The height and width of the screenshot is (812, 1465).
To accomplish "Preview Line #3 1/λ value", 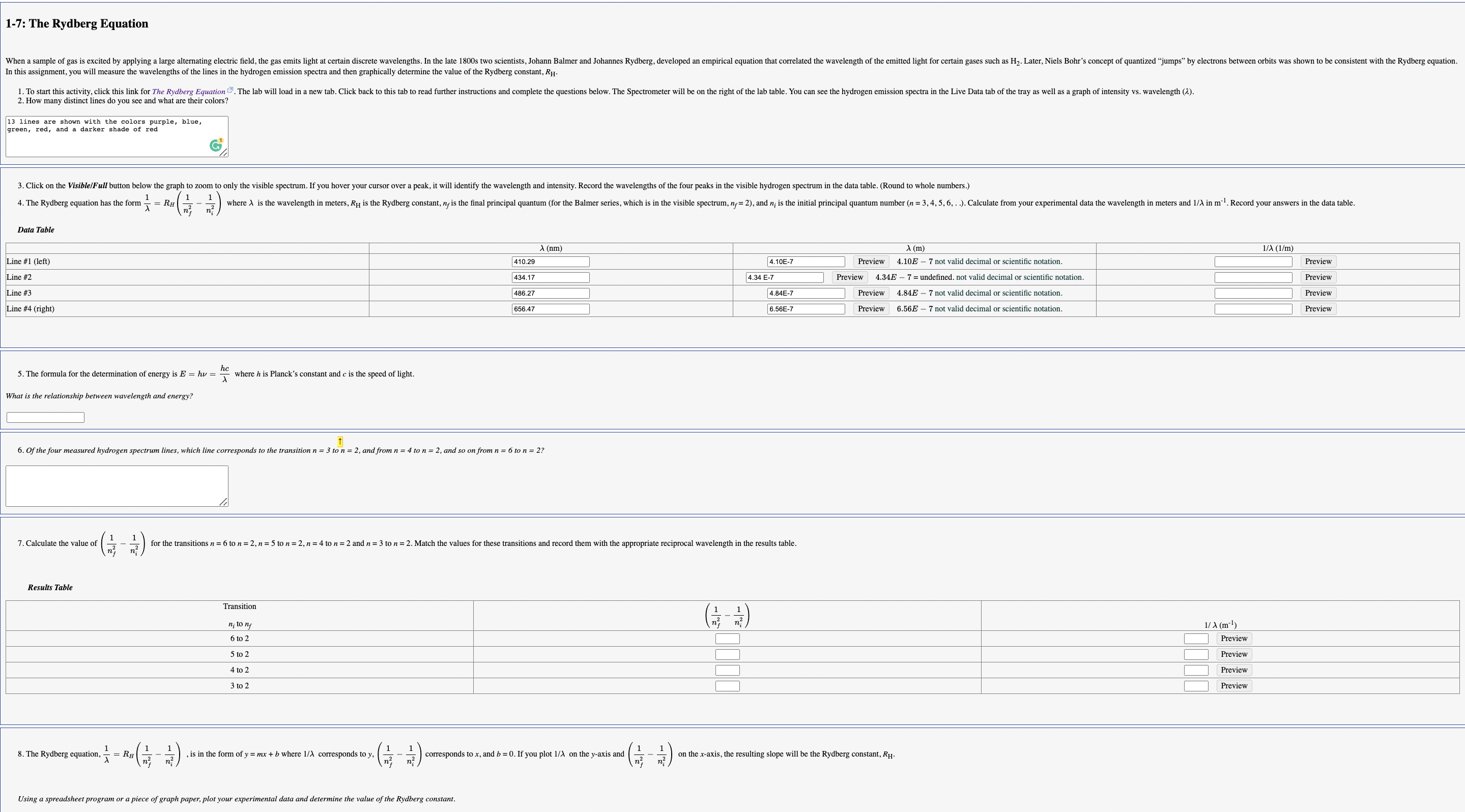I will coord(1318,294).
